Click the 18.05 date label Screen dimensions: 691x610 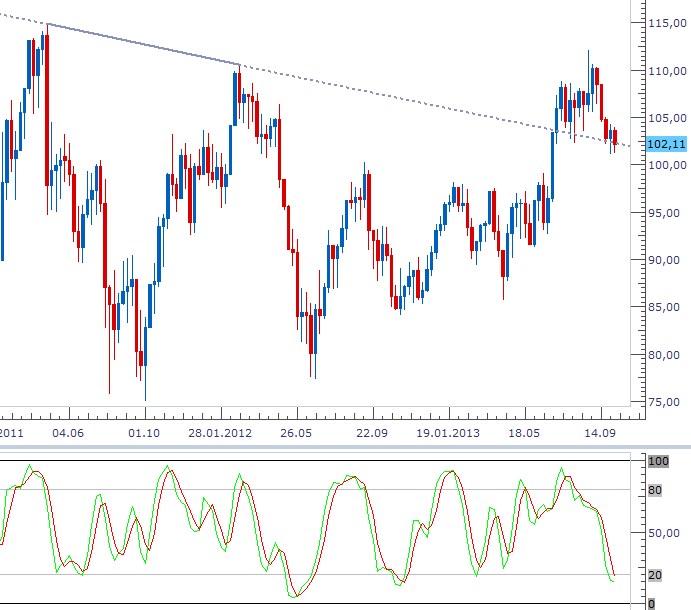[524, 433]
